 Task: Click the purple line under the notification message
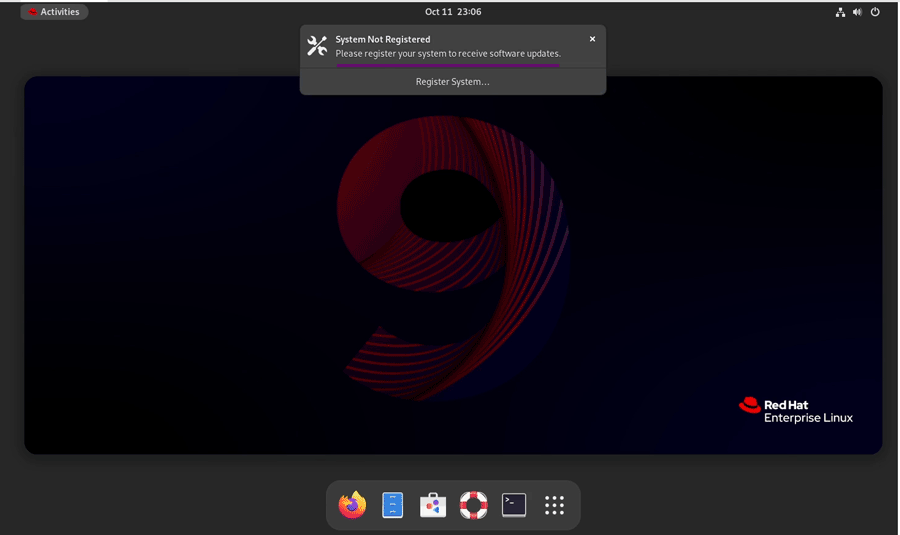[x=448, y=65]
